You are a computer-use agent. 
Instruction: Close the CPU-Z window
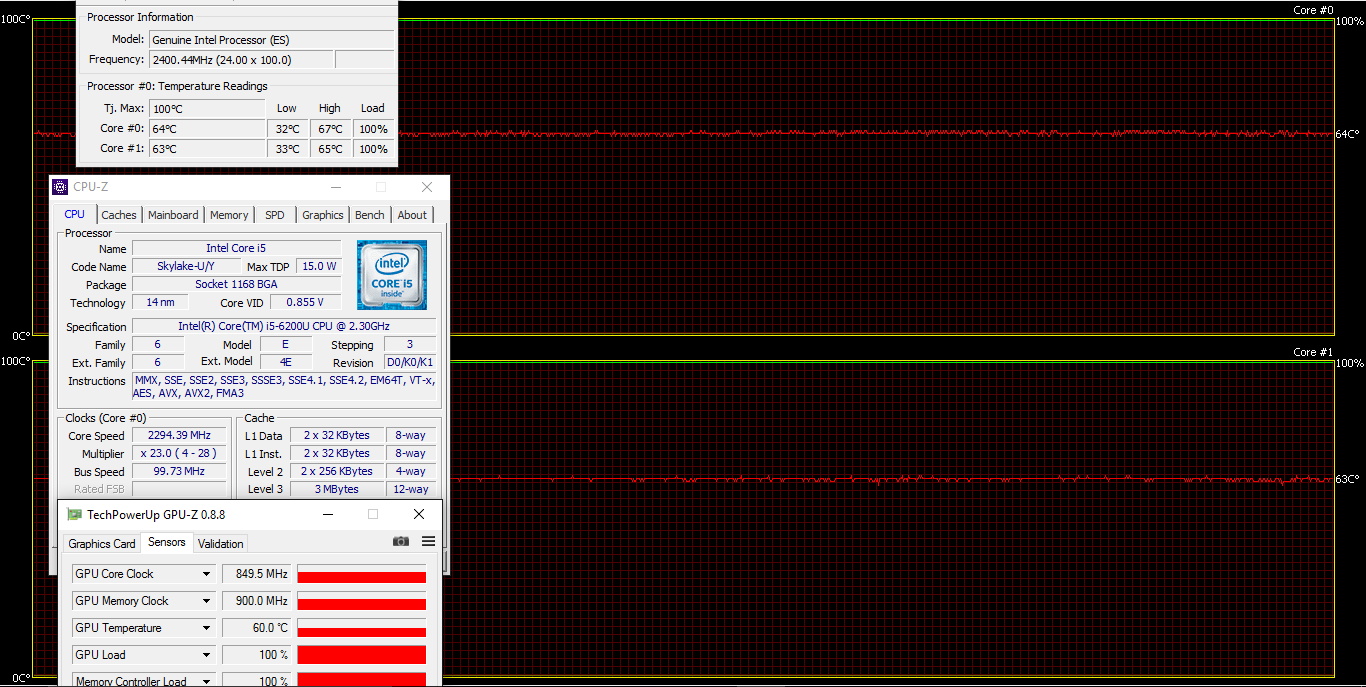427,187
